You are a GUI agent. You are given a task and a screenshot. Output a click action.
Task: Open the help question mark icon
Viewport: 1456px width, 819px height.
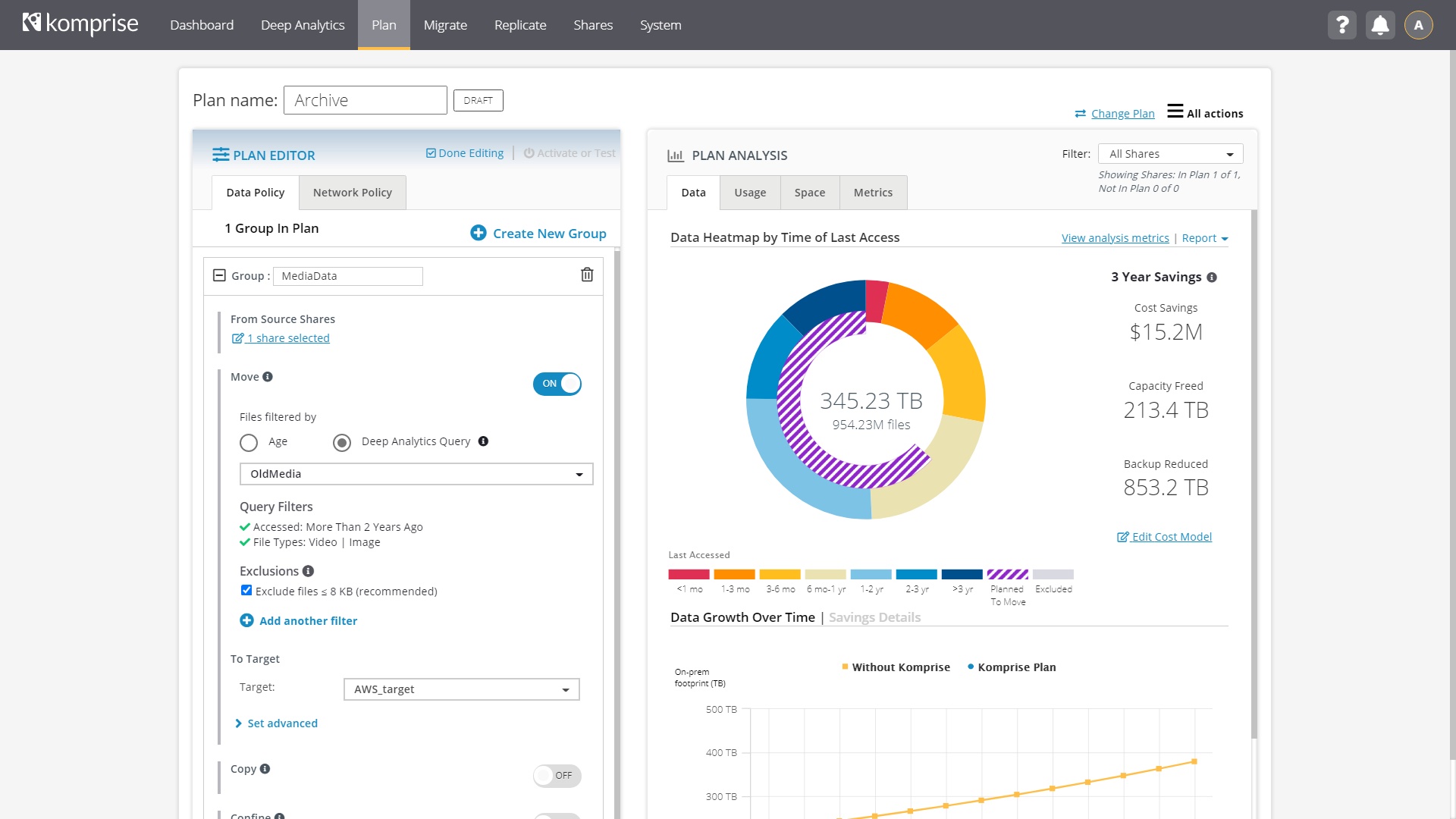pos(1341,25)
